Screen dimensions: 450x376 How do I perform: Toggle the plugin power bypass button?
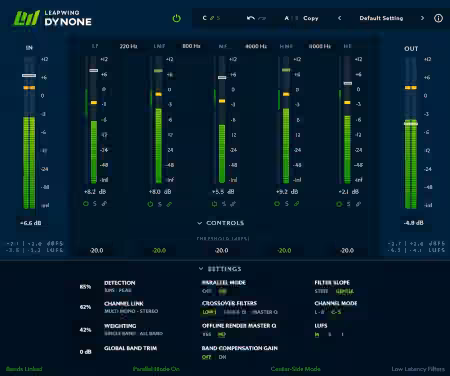[x=177, y=18]
